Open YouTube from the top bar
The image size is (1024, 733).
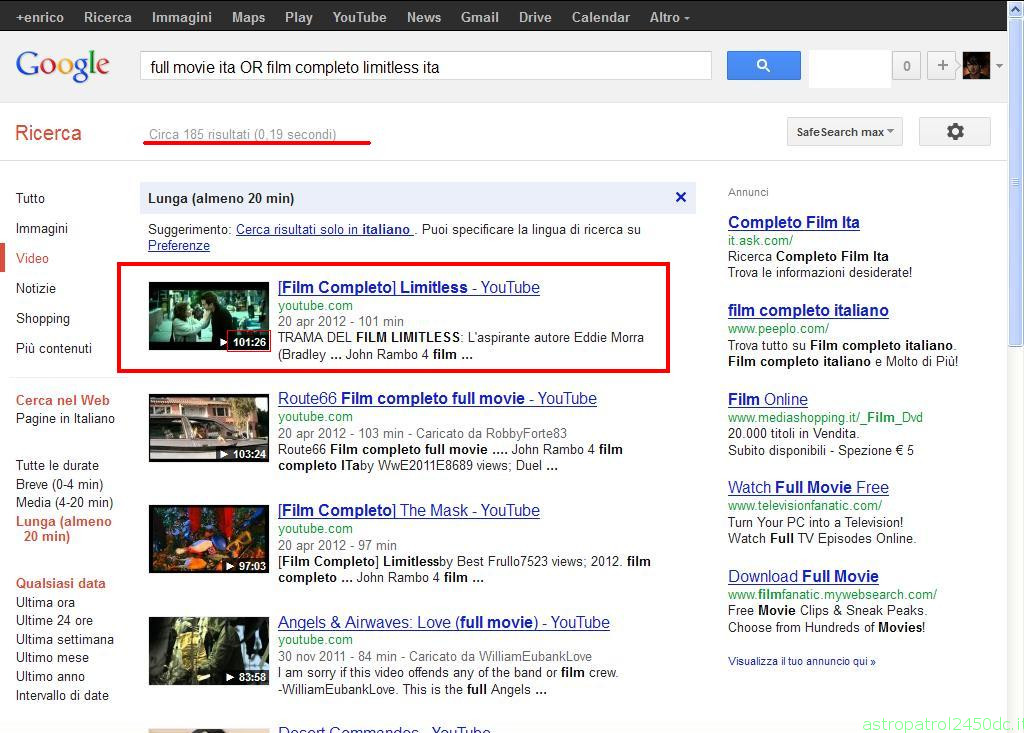coord(359,18)
